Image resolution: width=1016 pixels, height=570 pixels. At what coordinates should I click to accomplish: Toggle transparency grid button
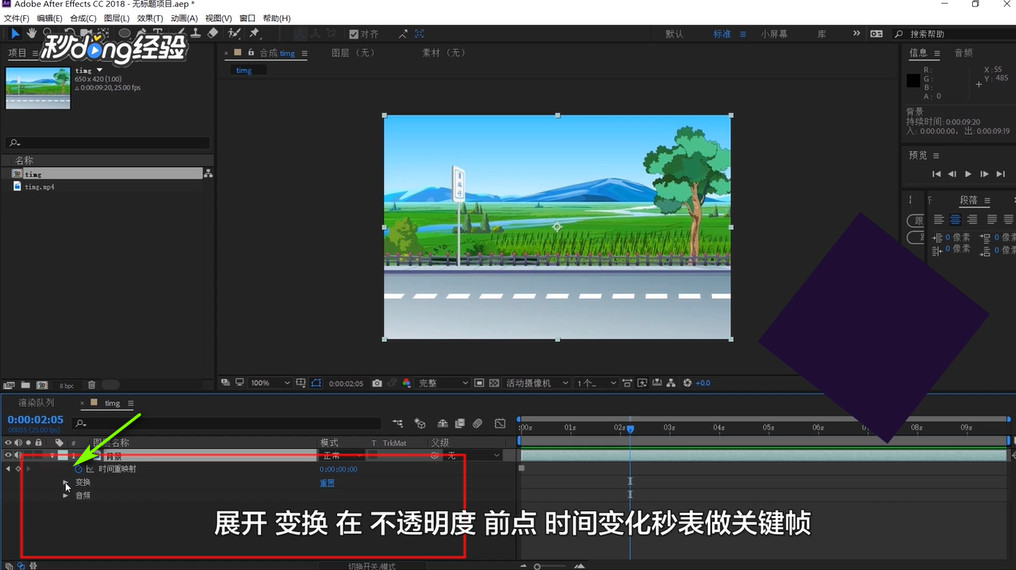click(494, 383)
